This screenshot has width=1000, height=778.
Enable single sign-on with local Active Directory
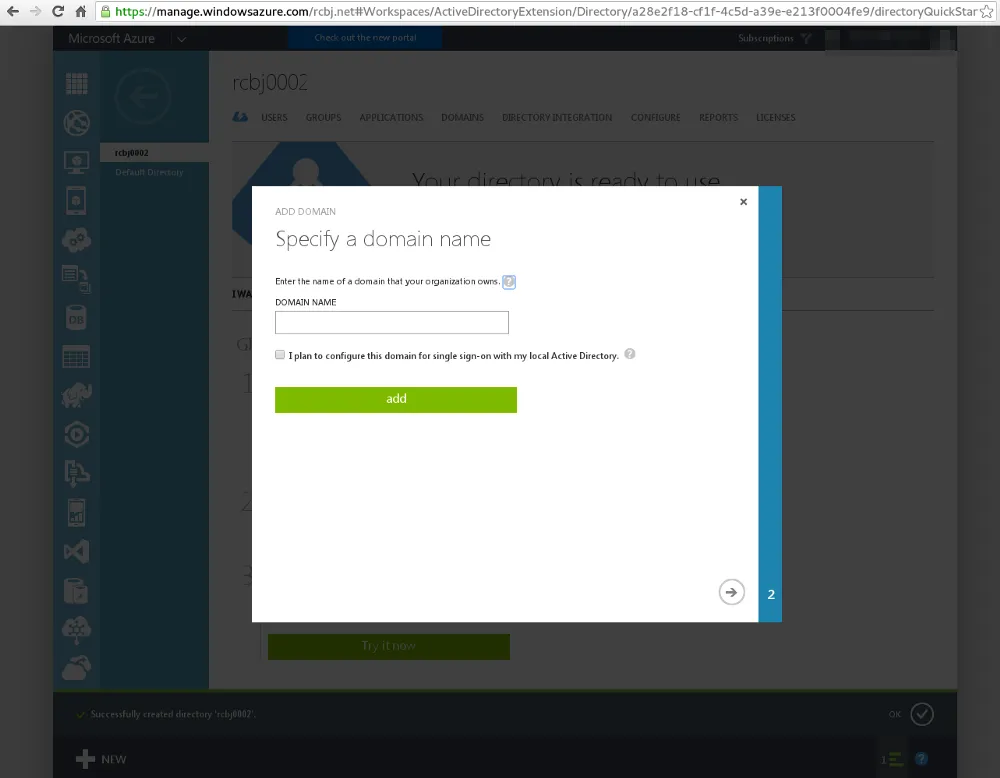pos(280,355)
